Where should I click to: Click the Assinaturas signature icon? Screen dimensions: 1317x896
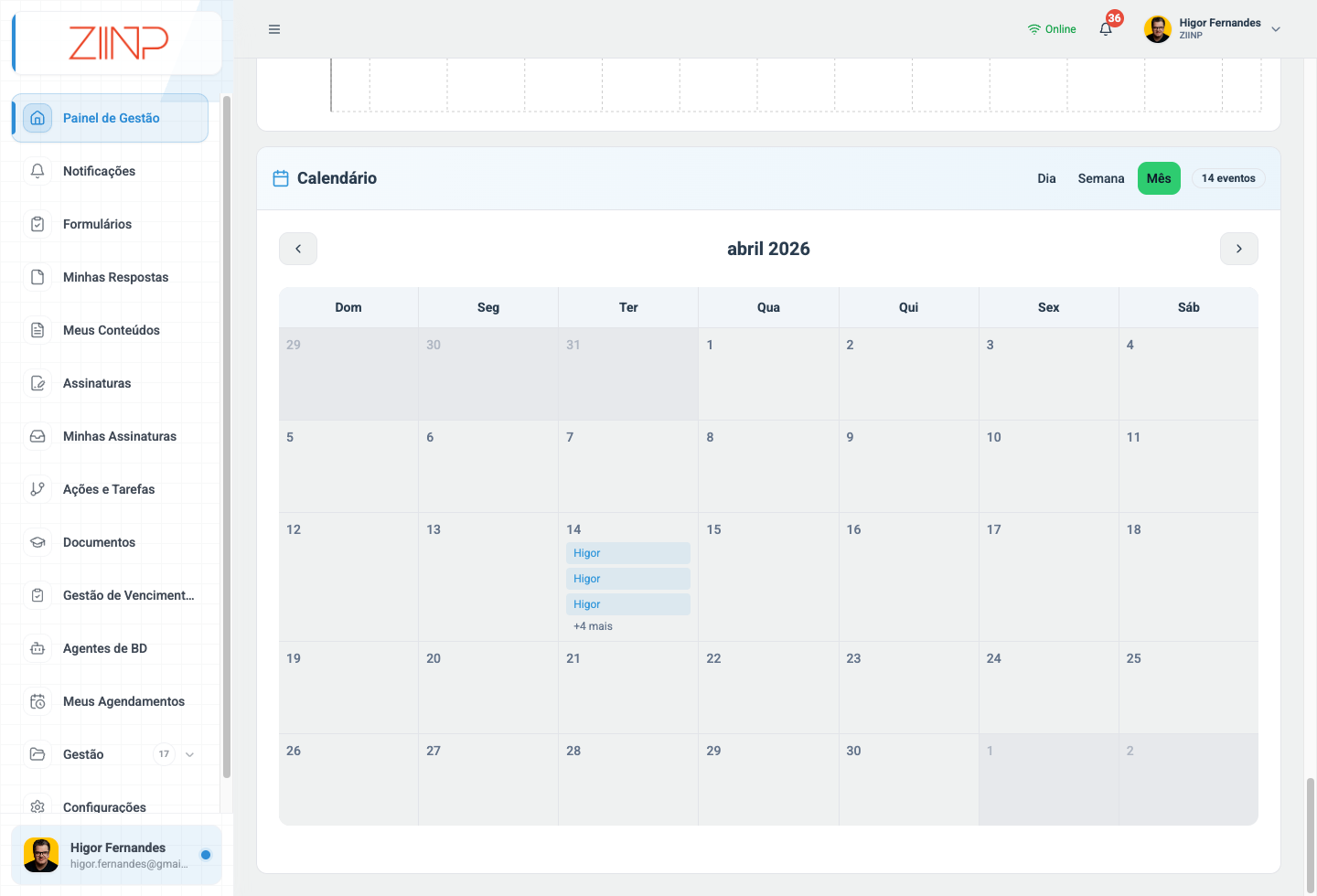37,383
